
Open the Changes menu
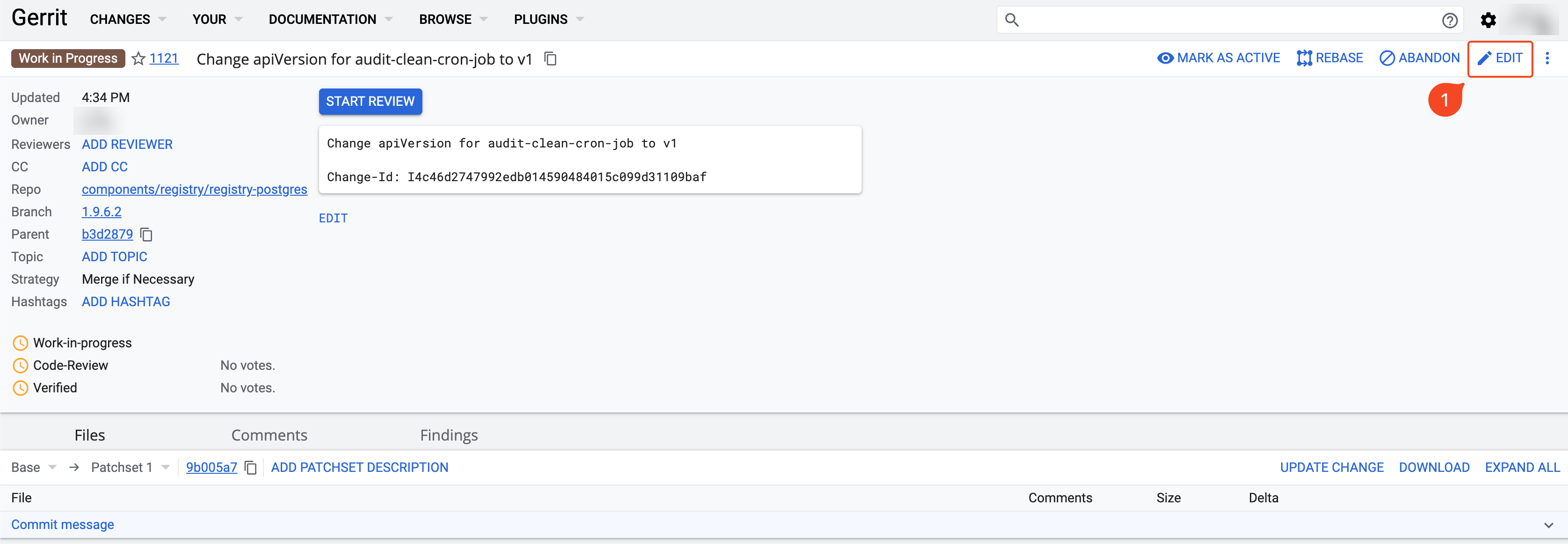[128, 20]
